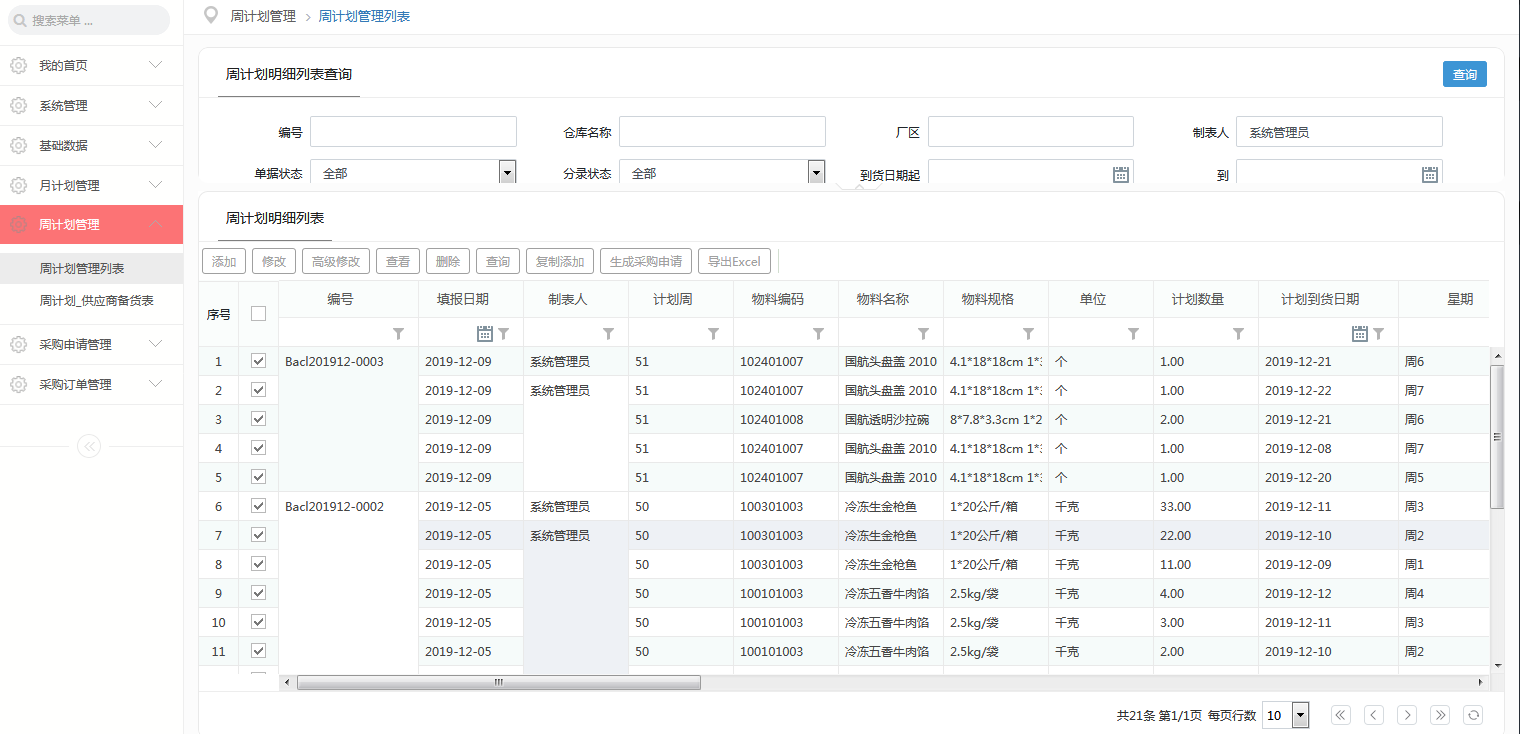Go to the next page of results

click(1407, 715)
